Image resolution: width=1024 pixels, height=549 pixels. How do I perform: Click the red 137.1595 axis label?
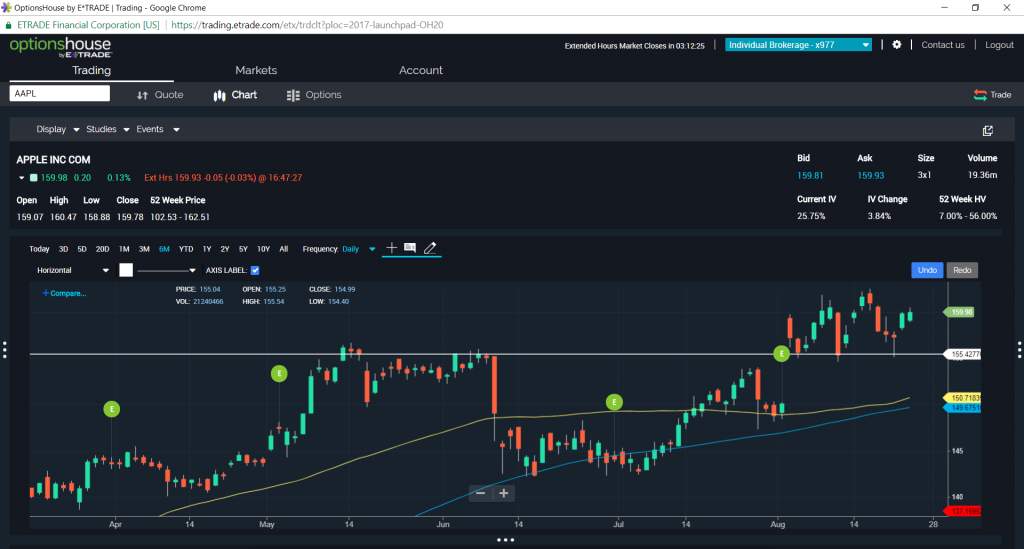coord(963,511)
